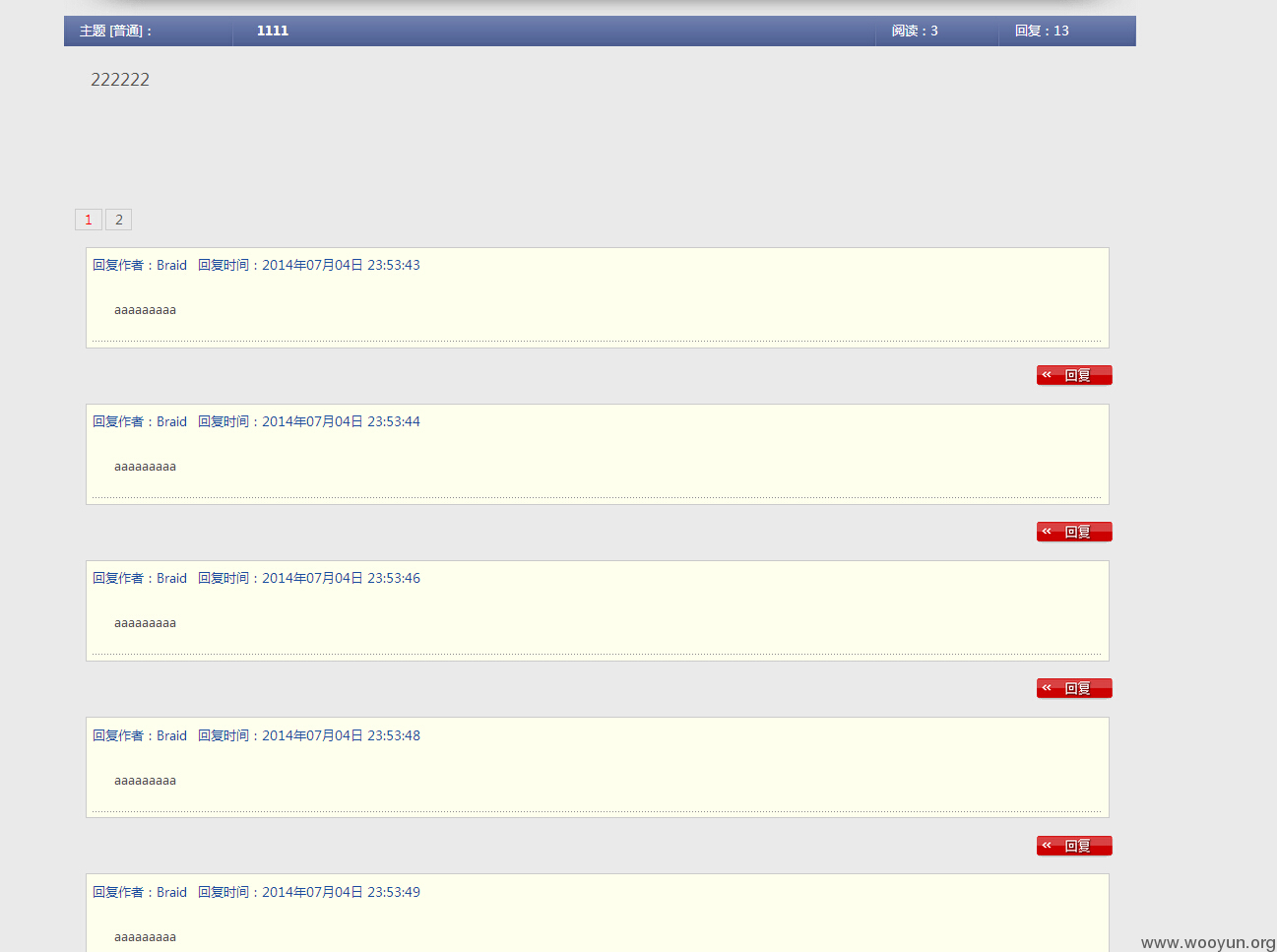Click the 阅读：3 read count
This screenshot has width=1277, height=952.
coord(915,31)
